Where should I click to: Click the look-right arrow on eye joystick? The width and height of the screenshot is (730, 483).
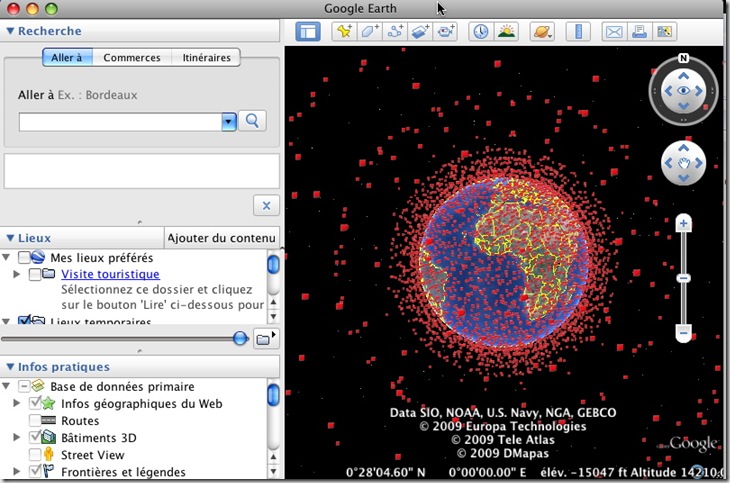[x=698, y=91]
